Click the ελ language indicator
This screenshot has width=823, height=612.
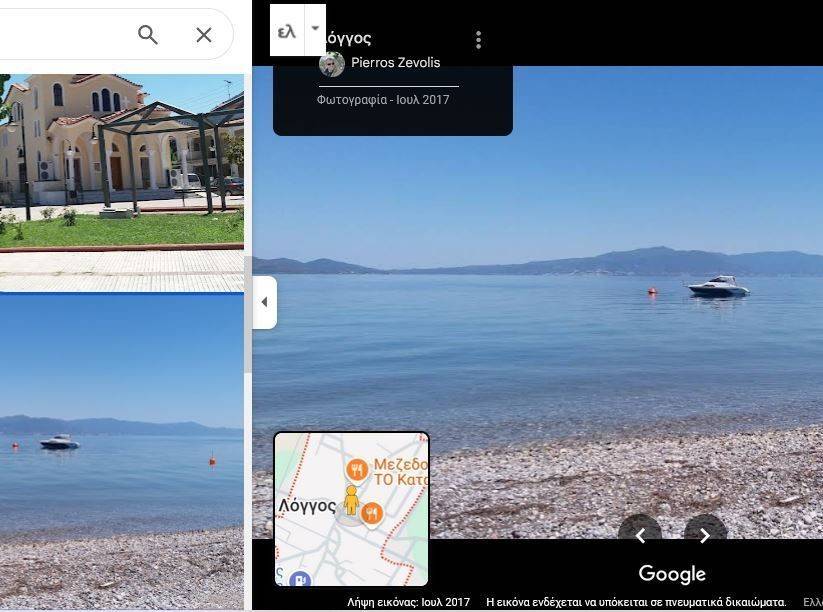tap(287, 31)
